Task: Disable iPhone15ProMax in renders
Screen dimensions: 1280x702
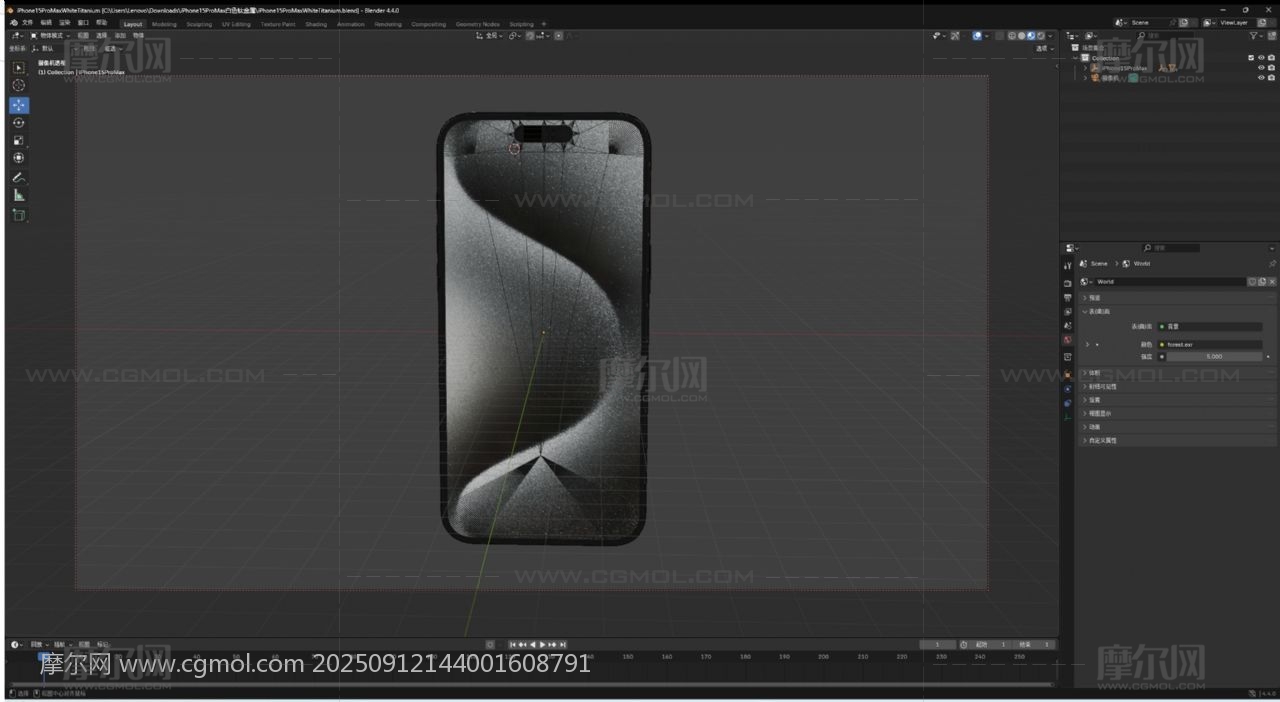Action: tap(1271, 68)
